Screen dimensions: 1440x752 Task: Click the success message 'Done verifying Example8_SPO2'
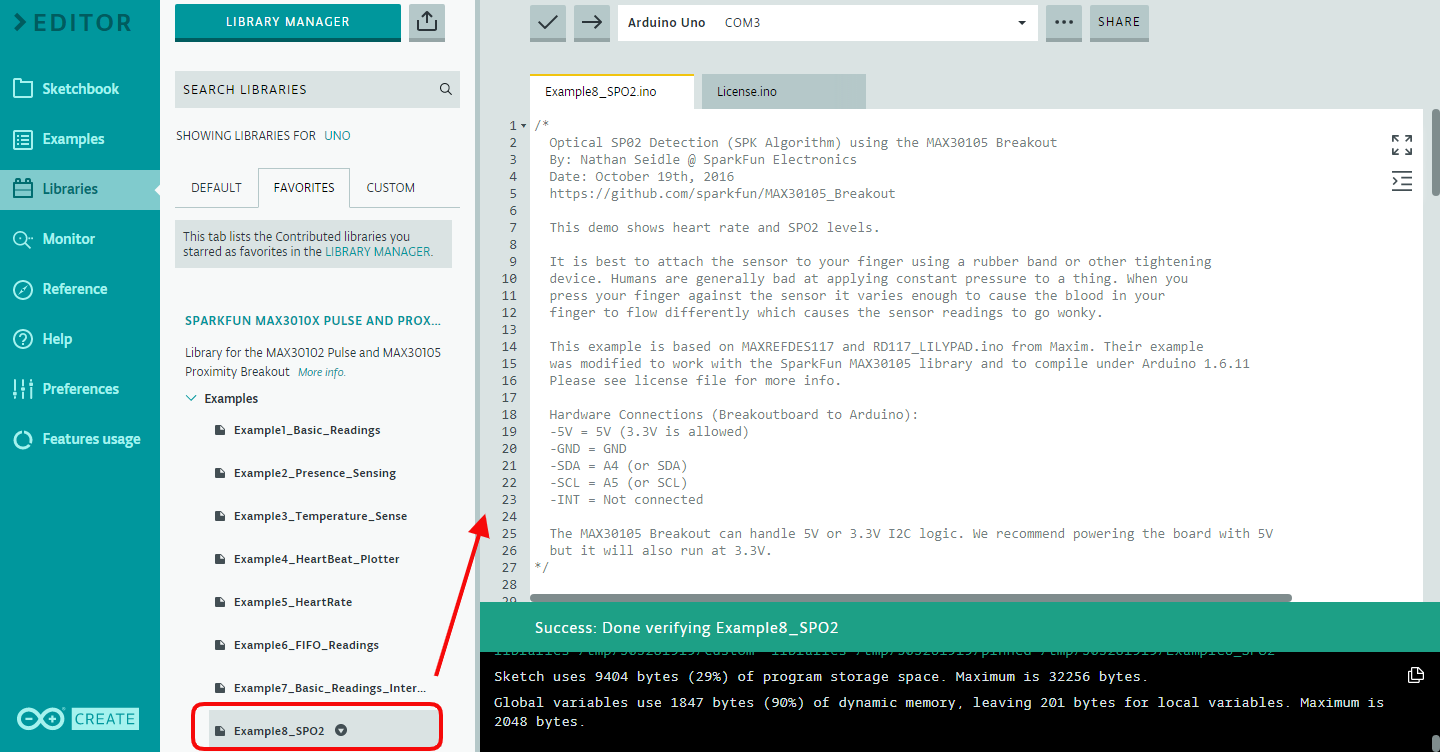(x=687, y=628)
